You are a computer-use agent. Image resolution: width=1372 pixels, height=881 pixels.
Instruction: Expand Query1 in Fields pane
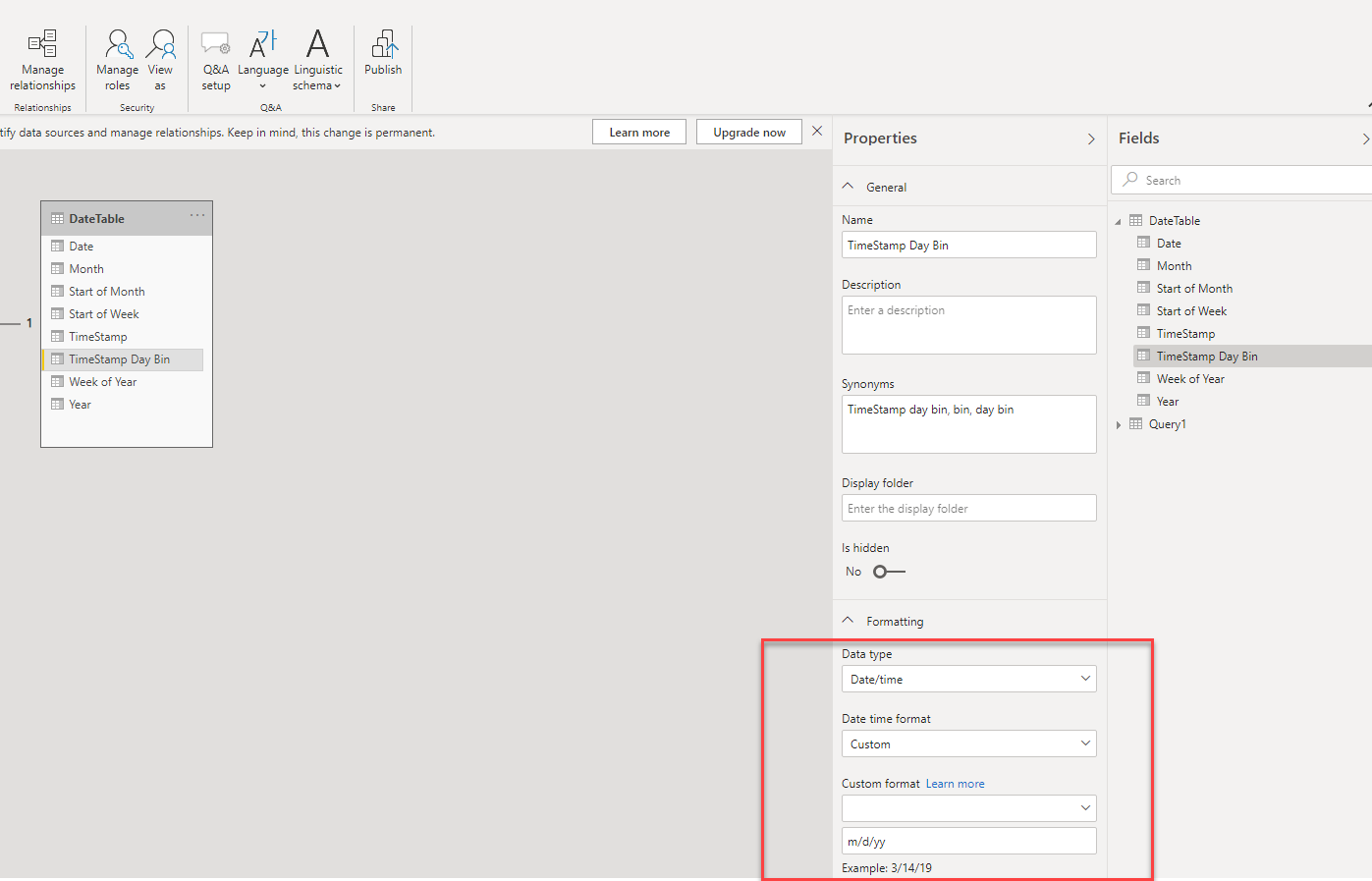point(1118,424)
